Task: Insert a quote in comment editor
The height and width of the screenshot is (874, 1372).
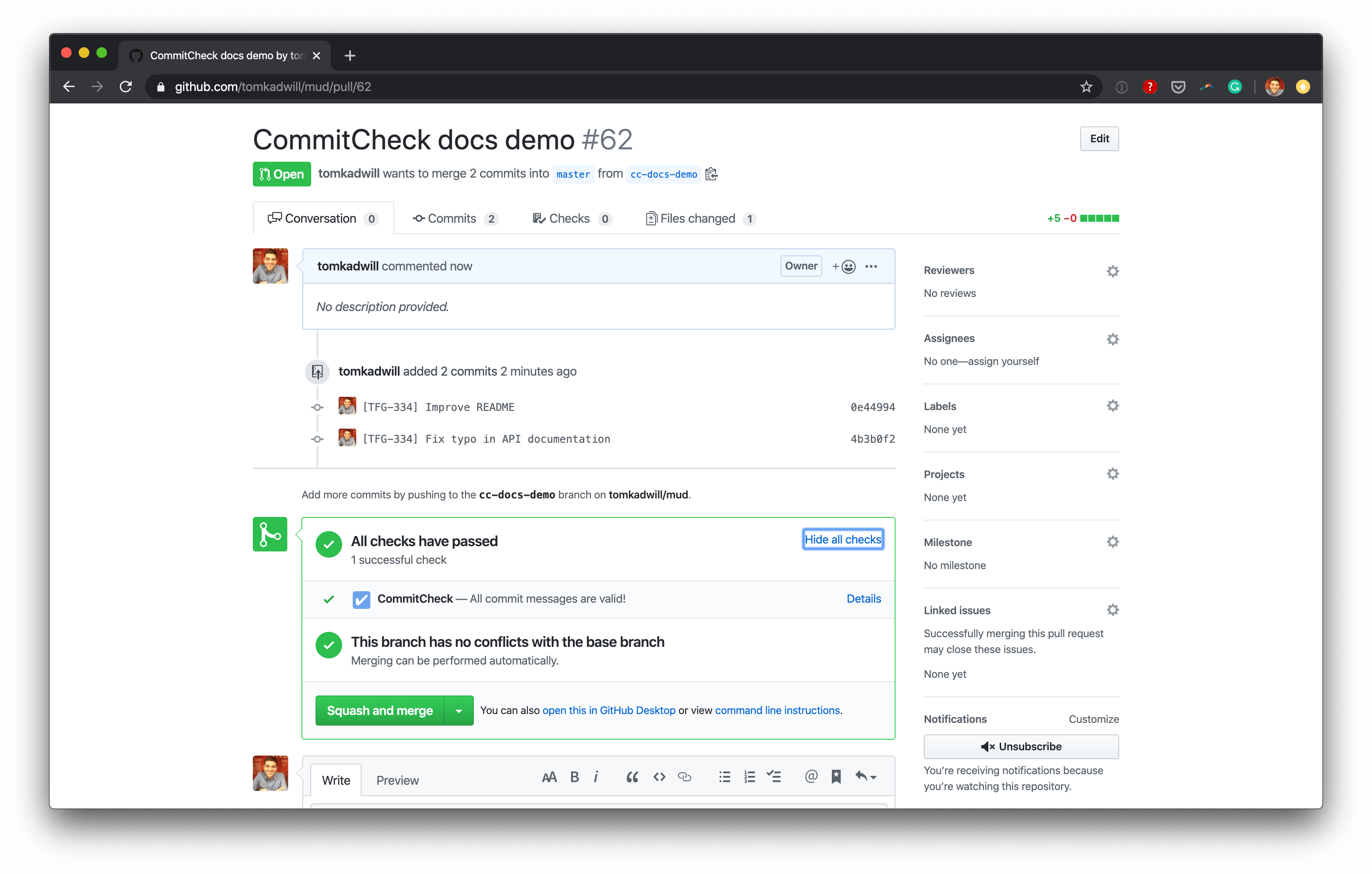Action: [632, 777]
